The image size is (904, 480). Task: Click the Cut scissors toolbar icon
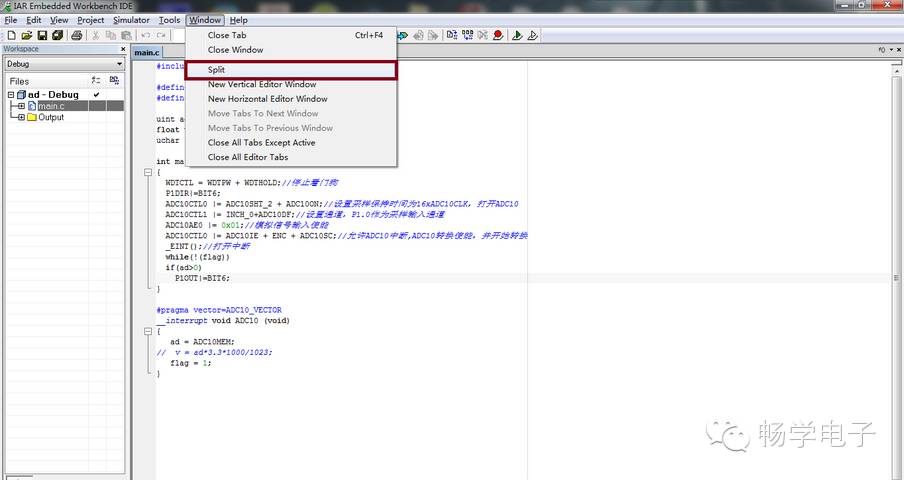(x=96, y=35)
